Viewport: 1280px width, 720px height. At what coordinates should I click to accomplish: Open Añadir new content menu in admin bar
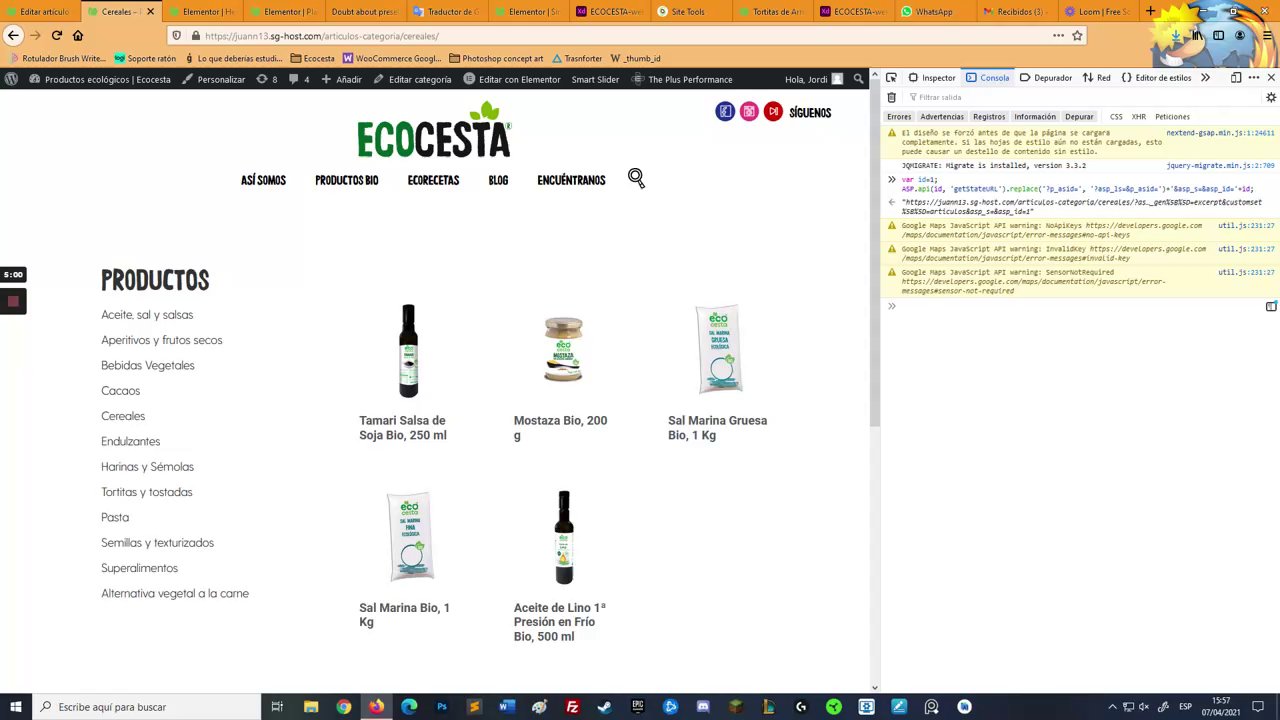[x=340, y=79]
